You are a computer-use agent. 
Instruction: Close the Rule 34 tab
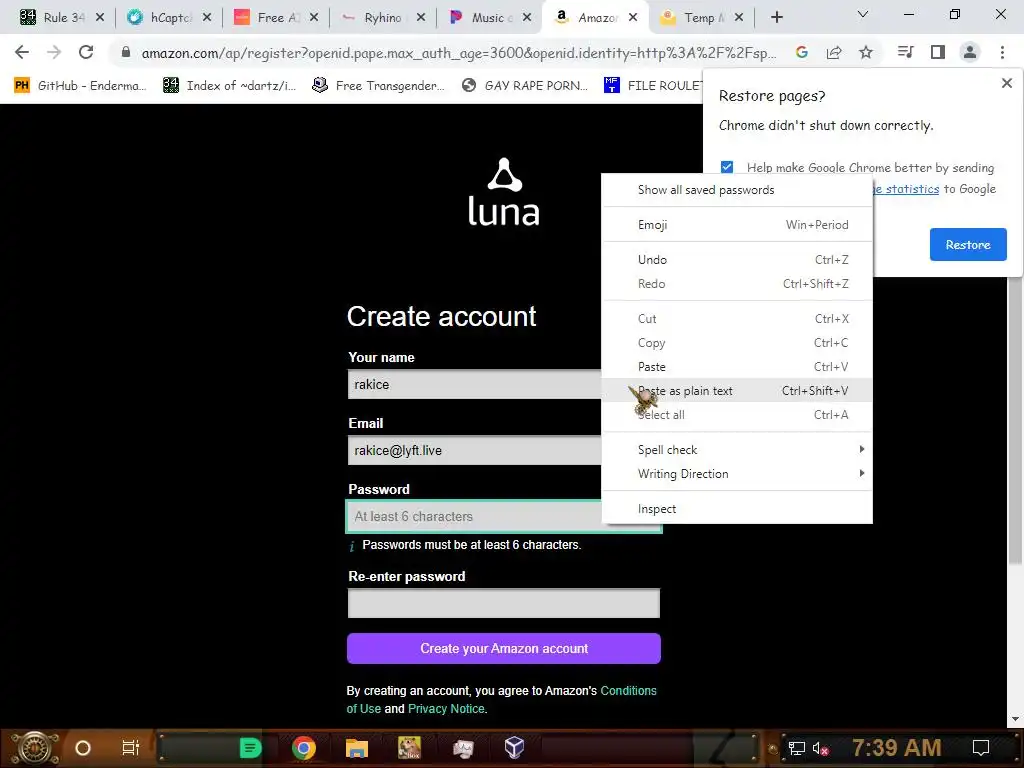[99, 18]
